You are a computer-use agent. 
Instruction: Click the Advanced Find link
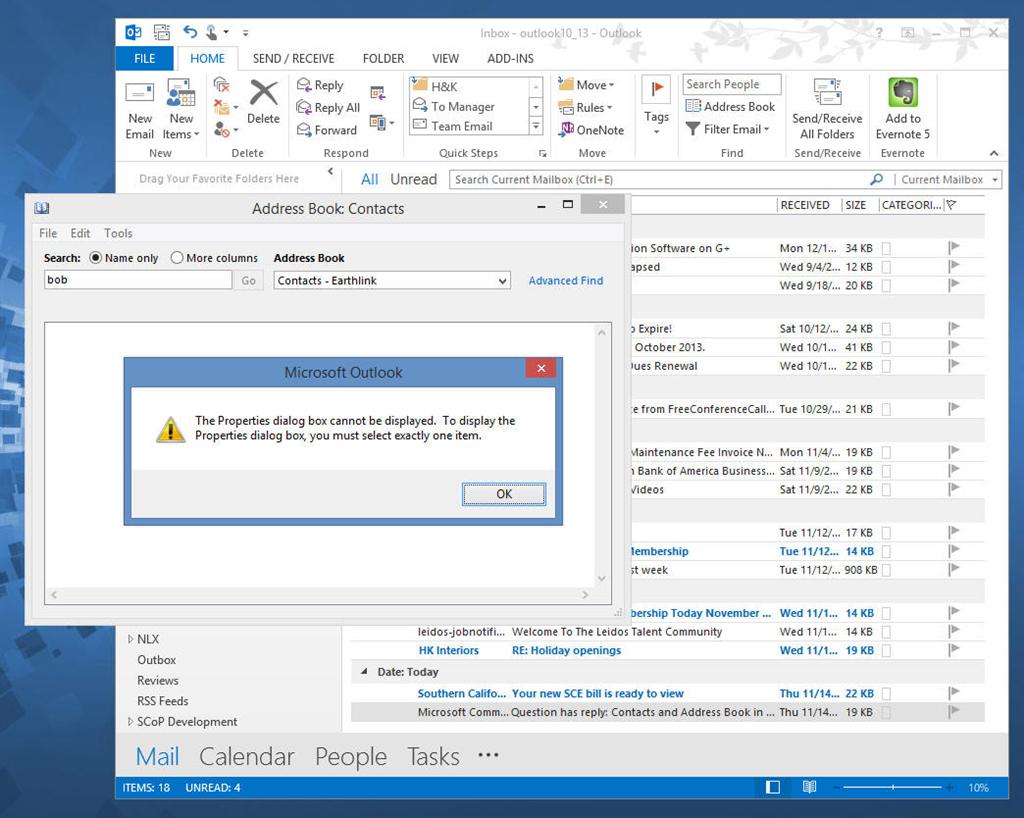[566, 281]
